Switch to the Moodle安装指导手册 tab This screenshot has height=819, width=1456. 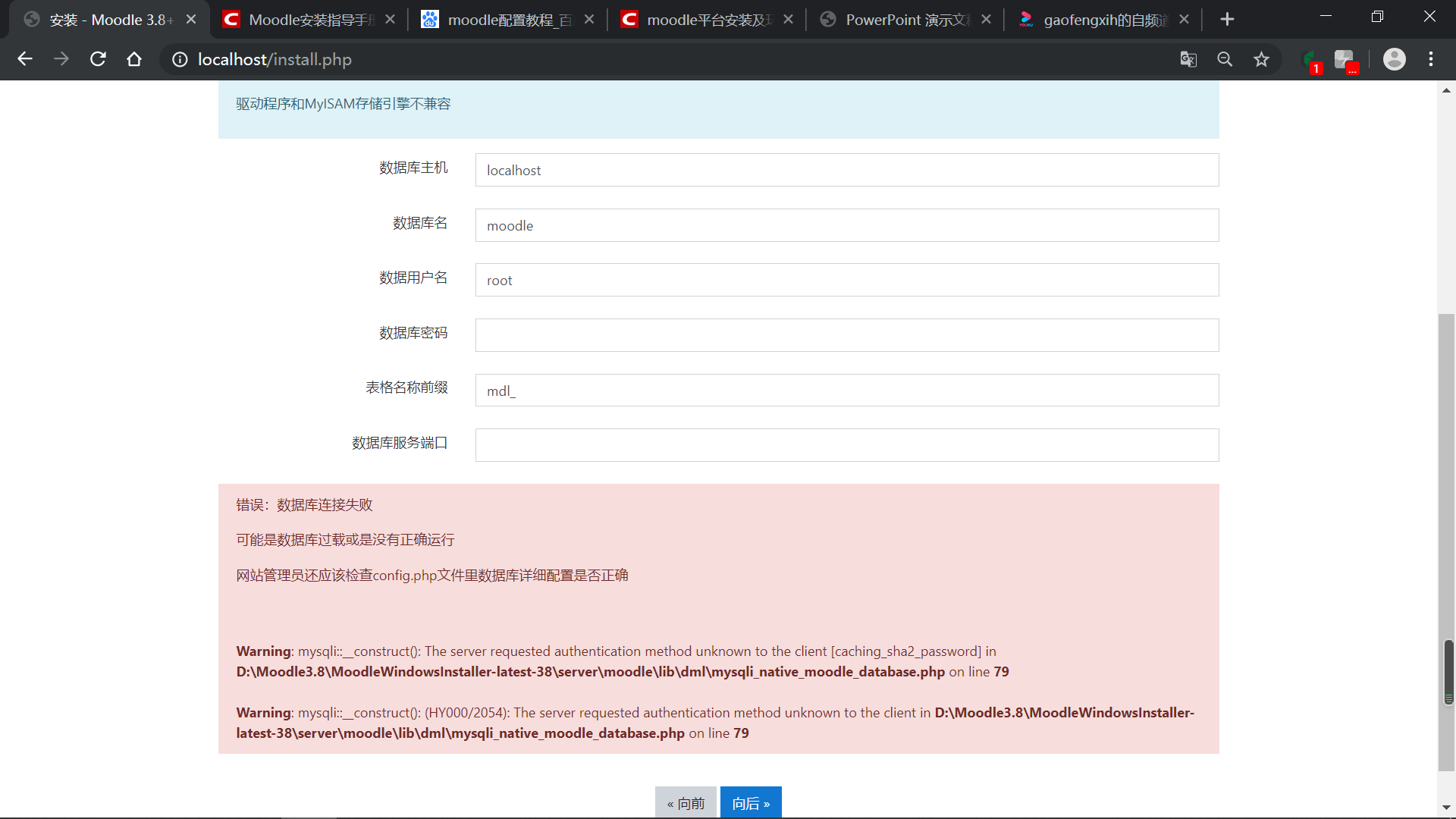click(309, 20)
